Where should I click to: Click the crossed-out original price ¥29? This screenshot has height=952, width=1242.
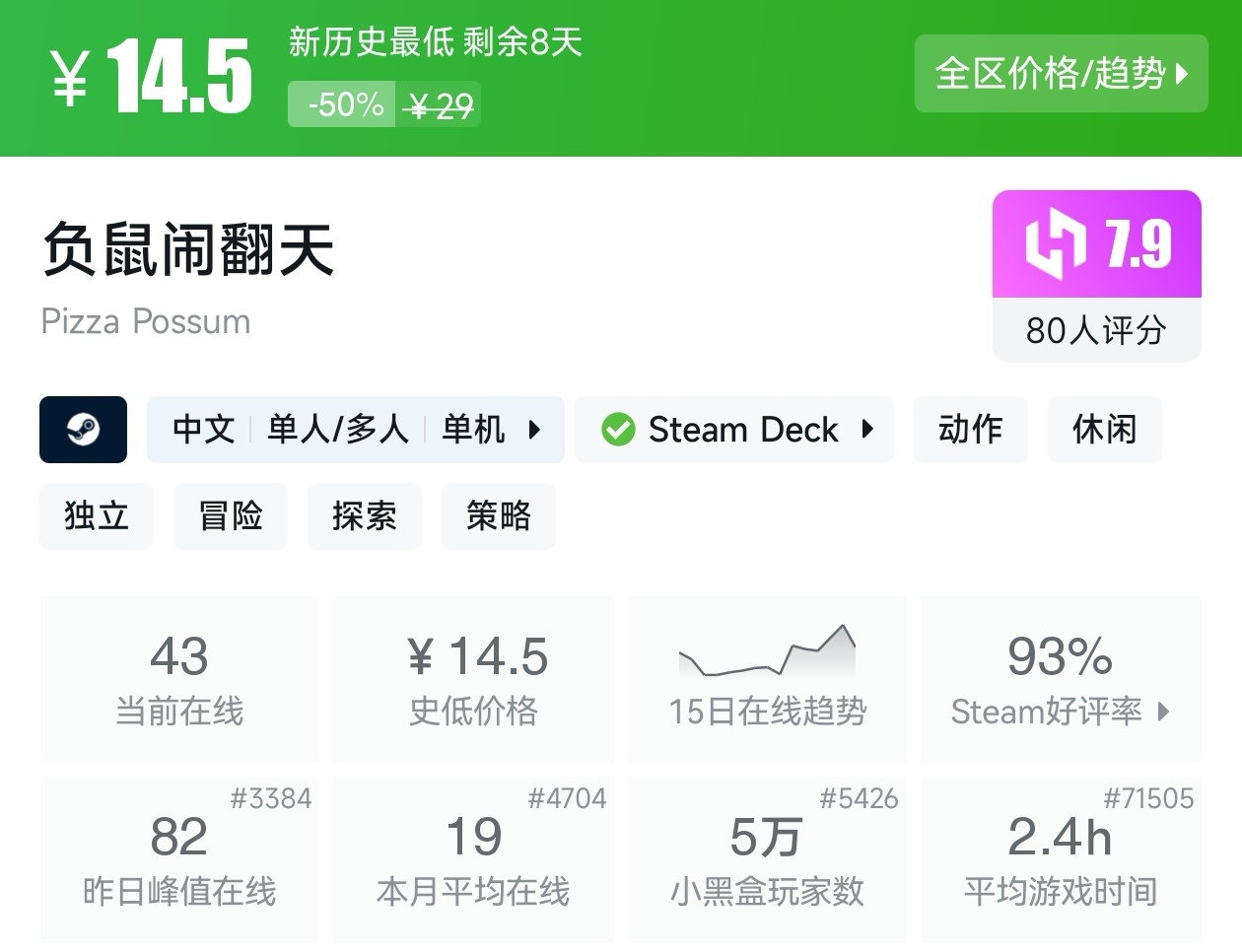(440, 104)
